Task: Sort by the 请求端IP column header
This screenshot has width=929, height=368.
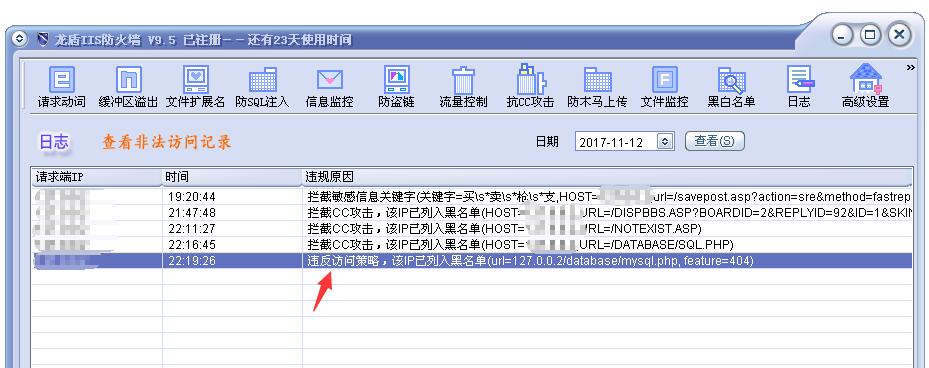Action: tap(97, 177)
